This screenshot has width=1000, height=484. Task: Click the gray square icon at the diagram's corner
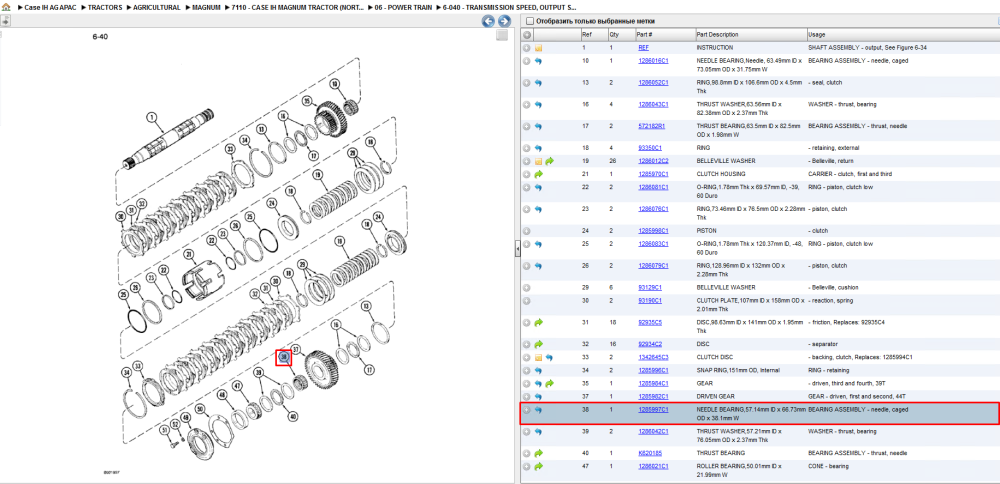502,36
